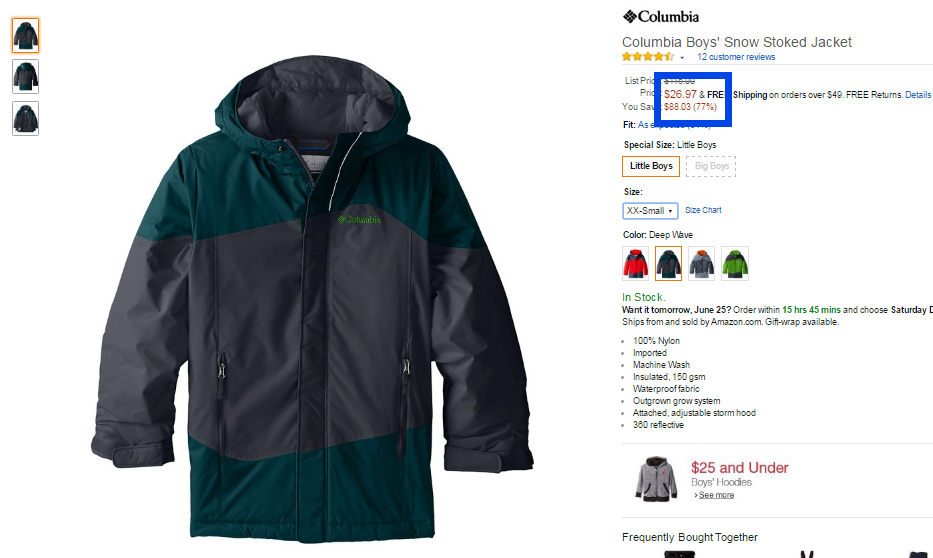The width and height of the screenshot is (933, 558).
Task: Open the XX-Small size dropdown
Action: coord(650,211)
